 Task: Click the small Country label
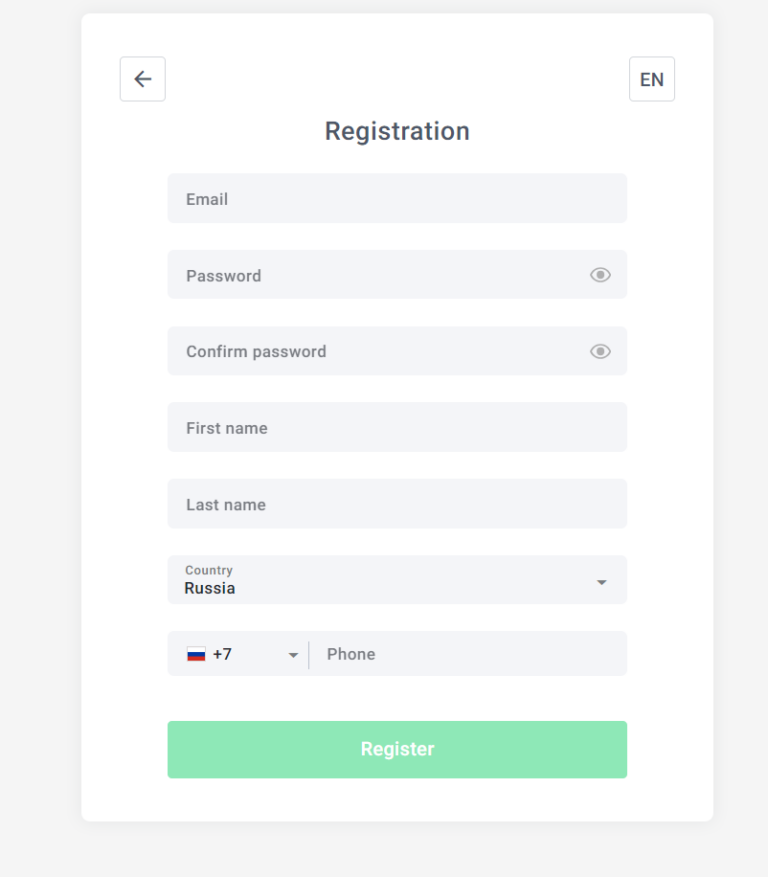pyautogui.click(x=209, y=570)
